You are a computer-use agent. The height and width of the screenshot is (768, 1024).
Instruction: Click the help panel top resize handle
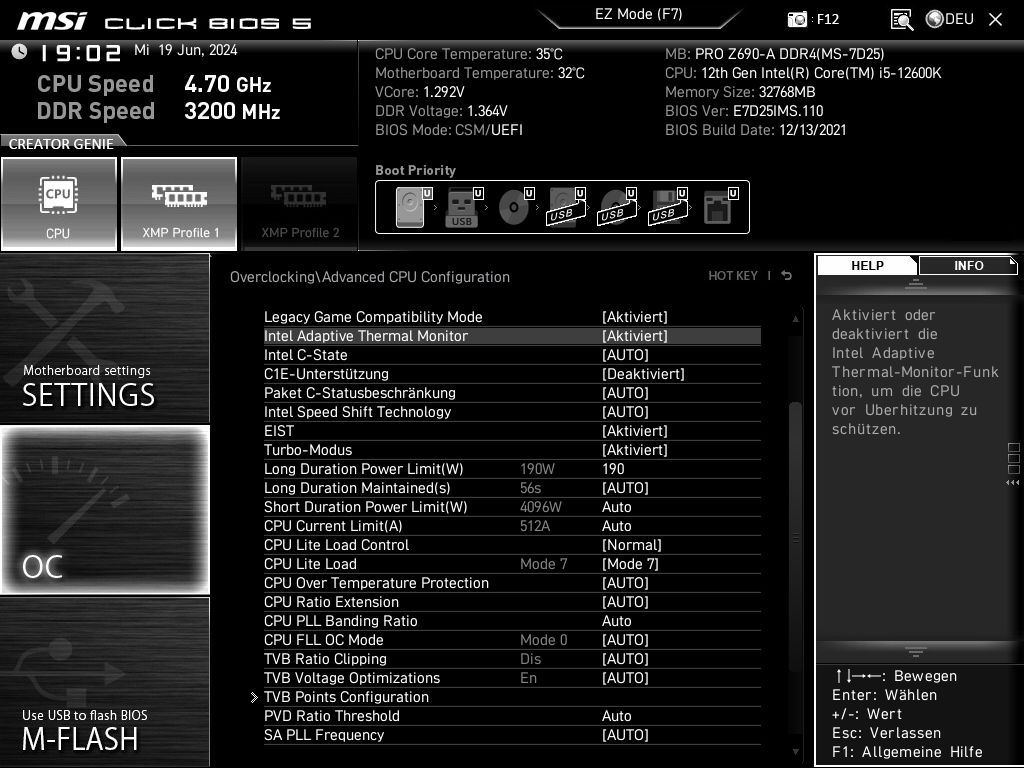tap(916, 284)
